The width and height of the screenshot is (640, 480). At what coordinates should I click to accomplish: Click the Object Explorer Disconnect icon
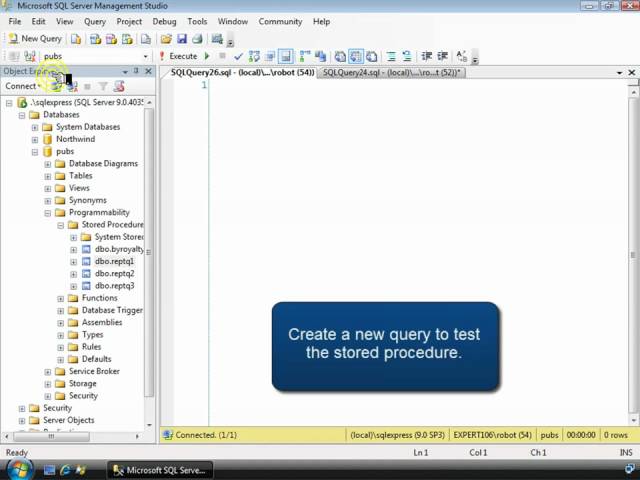point(72,86)
